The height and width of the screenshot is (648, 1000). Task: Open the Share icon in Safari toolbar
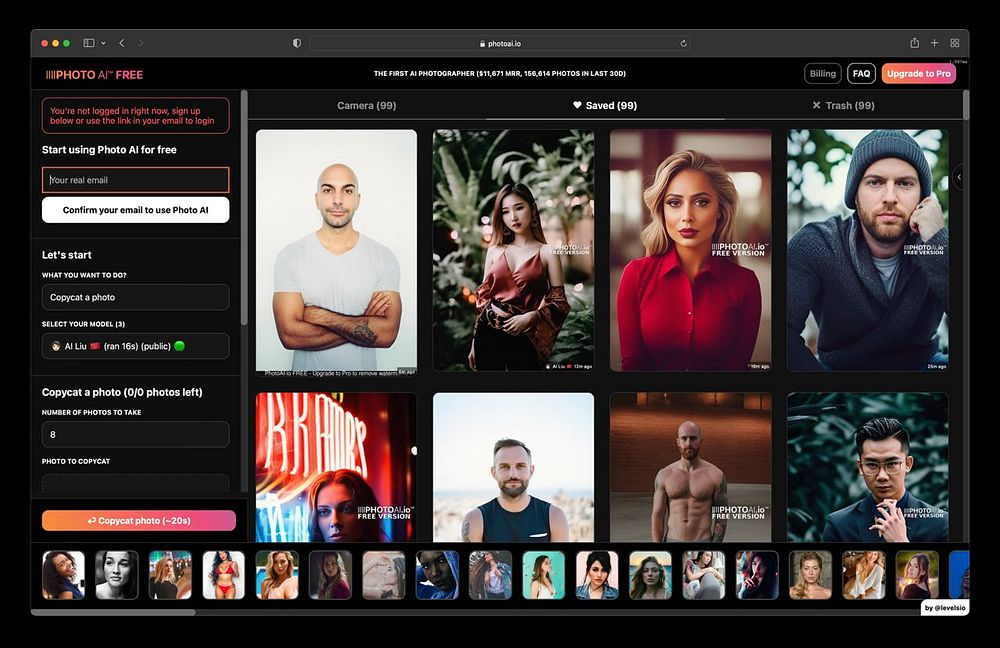click(915, 43)
